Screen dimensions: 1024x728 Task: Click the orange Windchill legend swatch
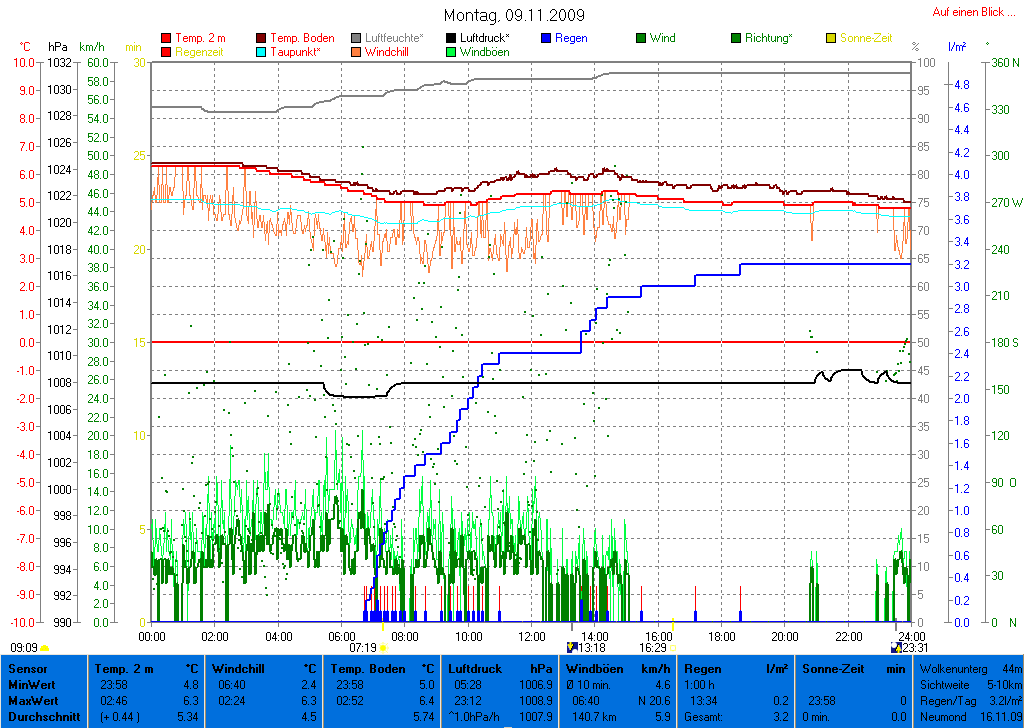click(357, 51)
